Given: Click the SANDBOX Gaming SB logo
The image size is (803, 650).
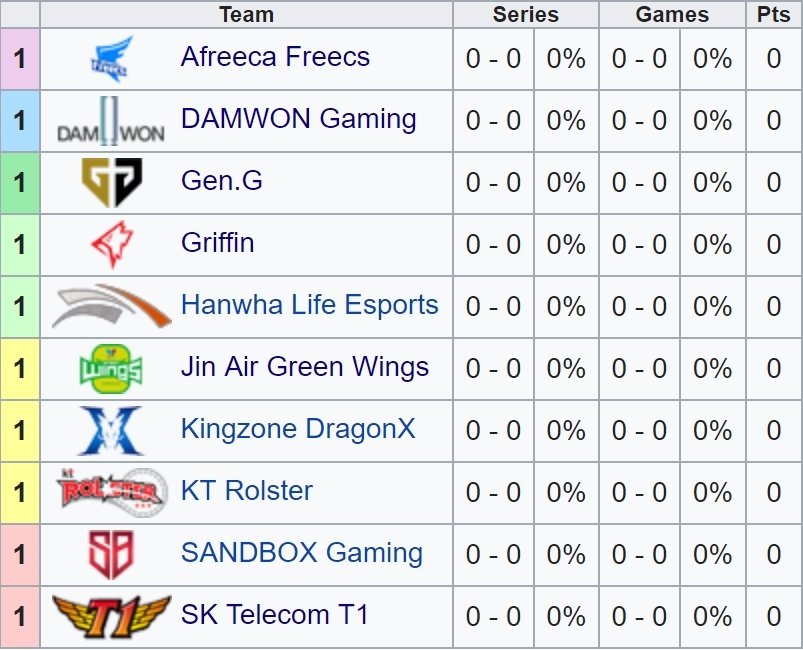Looking at the screenshot, I should pyautogui.click(x=111, y=555).
